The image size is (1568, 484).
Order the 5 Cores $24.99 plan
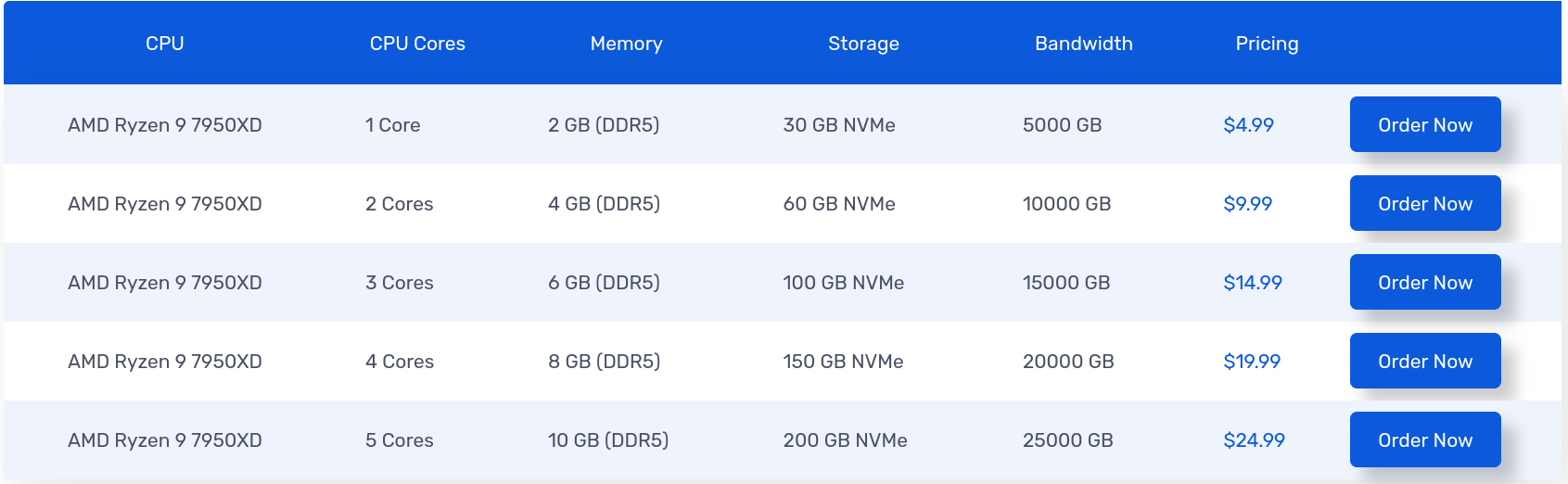[1424, 439]
